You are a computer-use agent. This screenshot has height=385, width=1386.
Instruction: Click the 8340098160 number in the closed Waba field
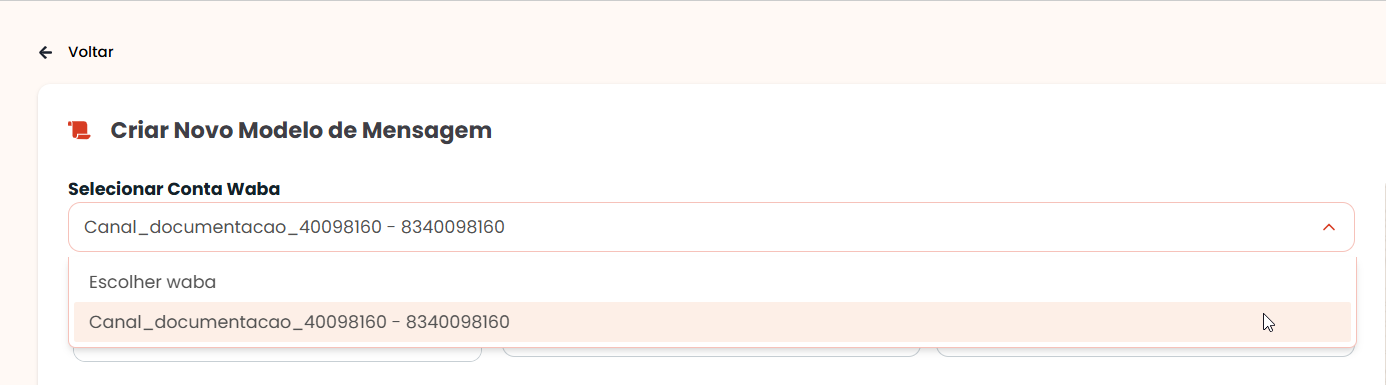[x=453, y=227]
